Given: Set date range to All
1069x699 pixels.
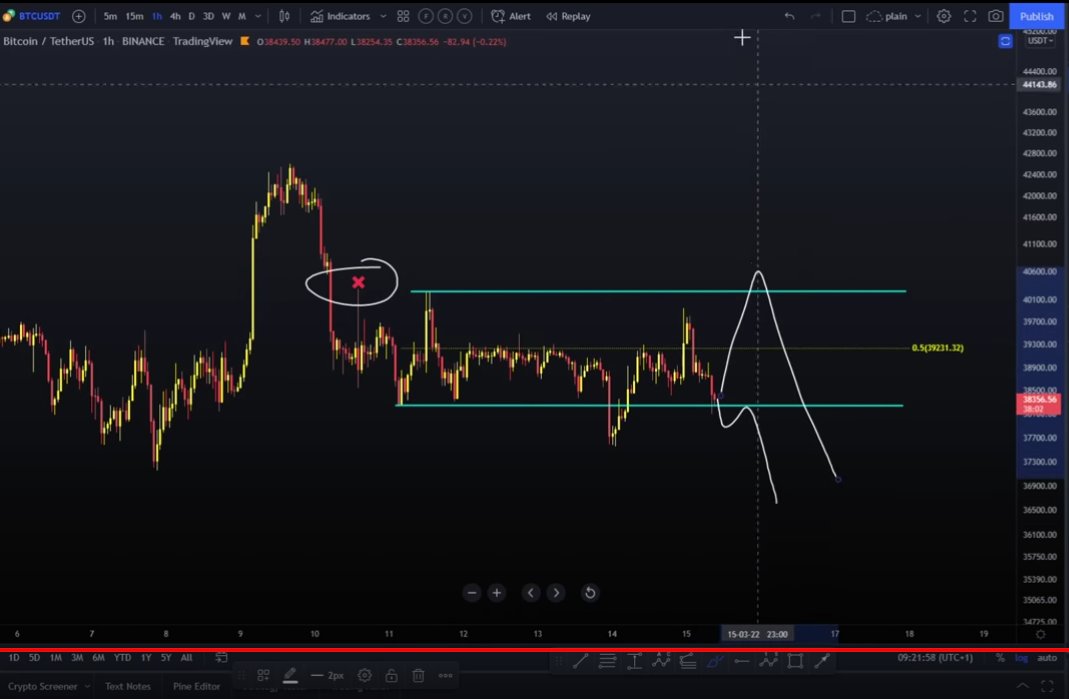Looking at the screenshot, I should pos(186,657).
